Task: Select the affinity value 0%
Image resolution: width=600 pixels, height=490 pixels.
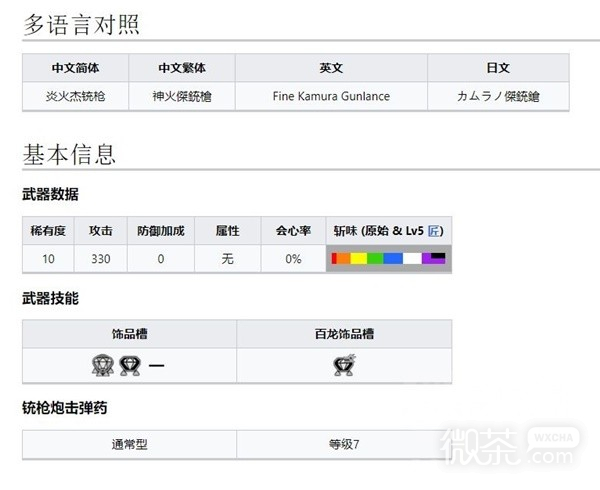Action: pyautogui.click(x=293, y=259)
